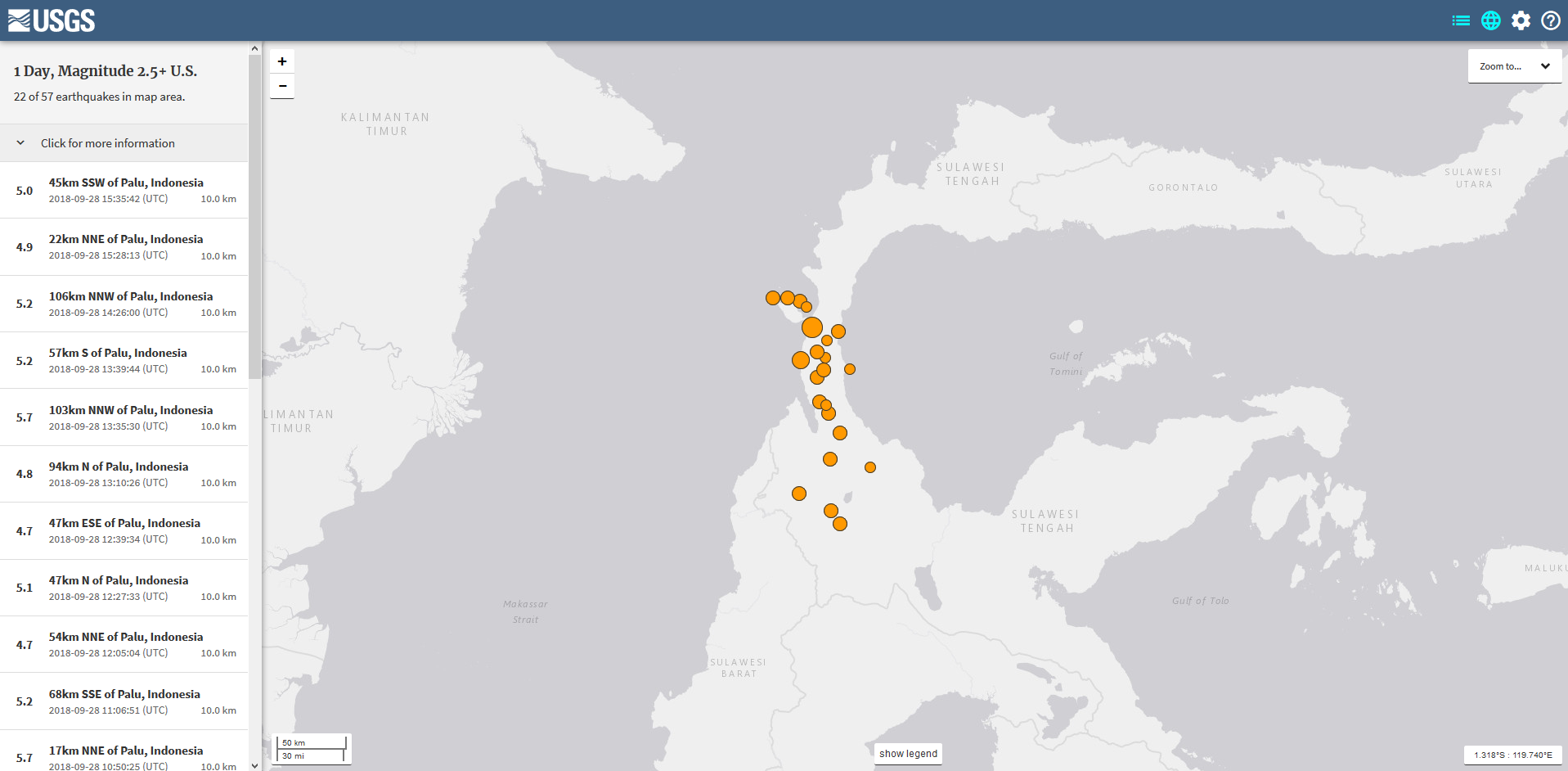1568x771 pixels.
Task: Open settings gear icon
Action: (x=1521, y=20)
